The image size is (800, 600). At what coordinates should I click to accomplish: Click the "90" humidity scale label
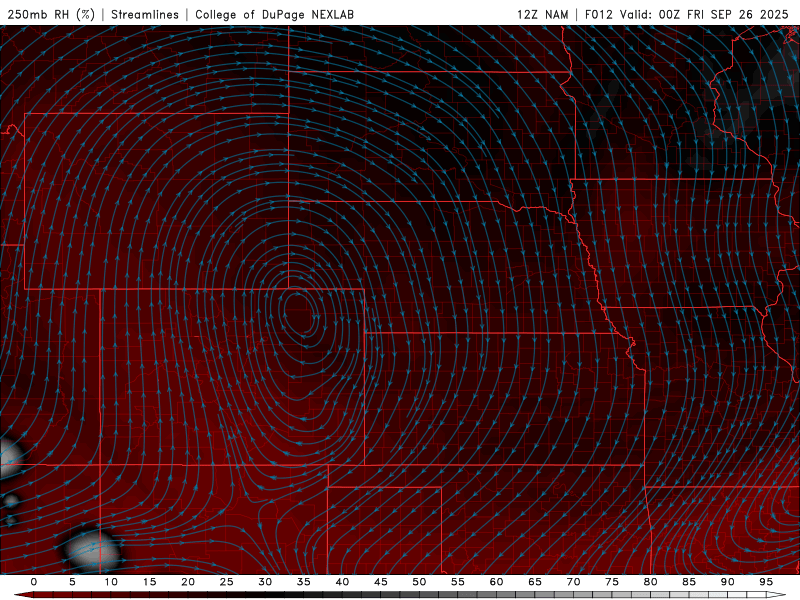click(x=728, y=582)
